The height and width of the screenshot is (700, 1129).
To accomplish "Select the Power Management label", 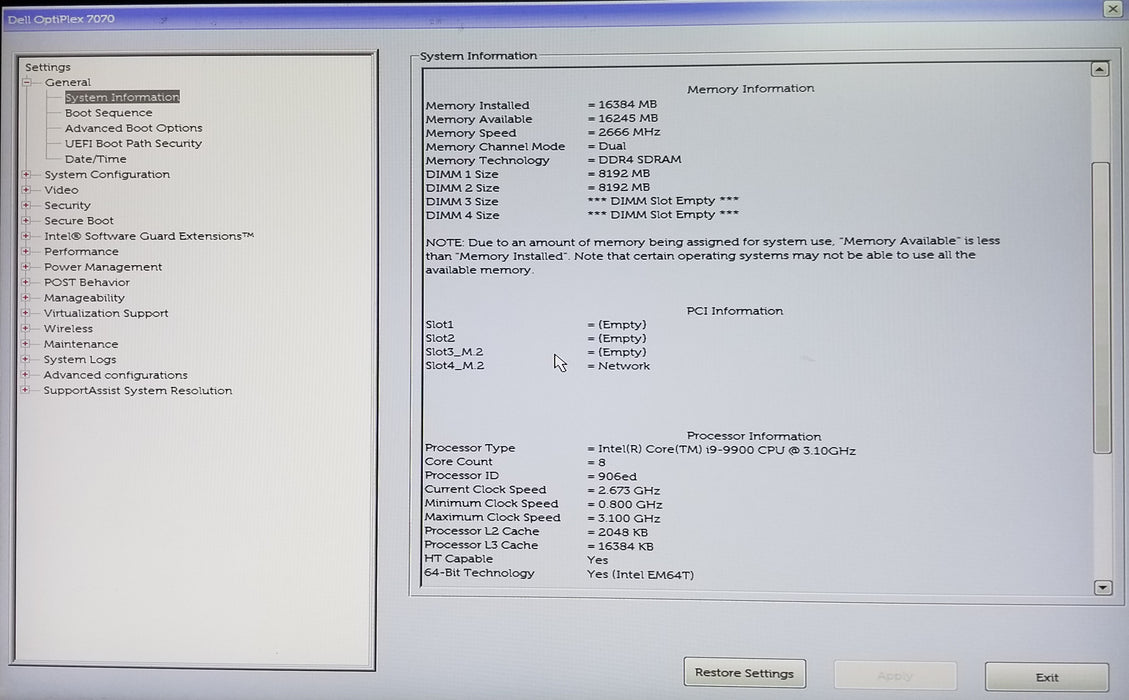I will [x=103, y=266].
